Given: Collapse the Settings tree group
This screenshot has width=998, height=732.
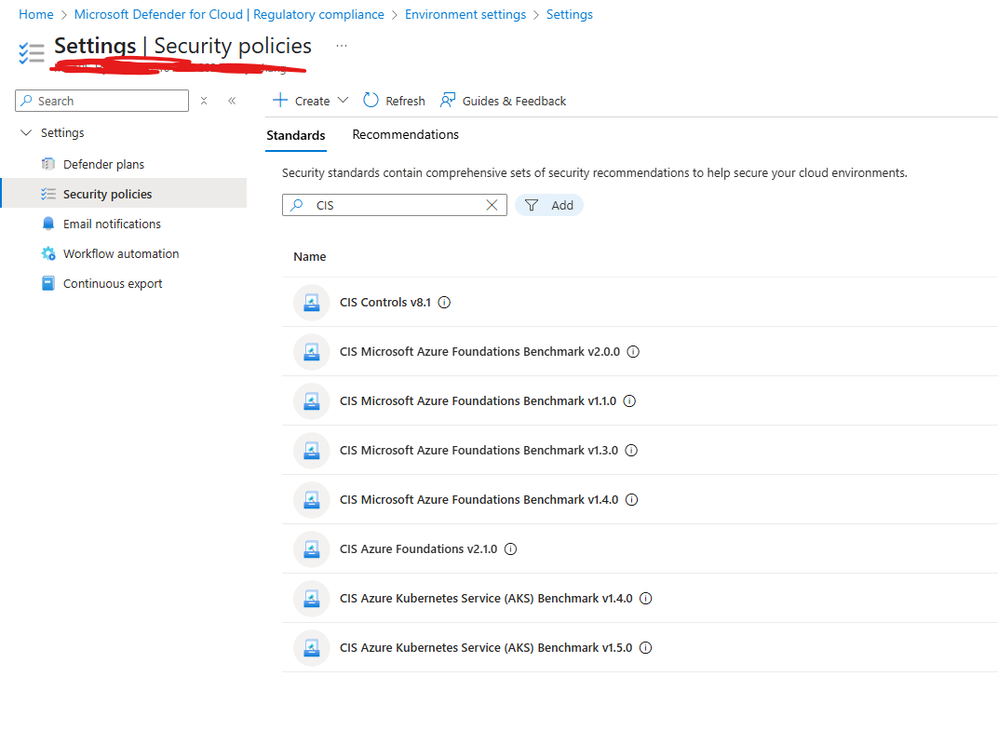Looking at the screenshot, I should (26, 132).
